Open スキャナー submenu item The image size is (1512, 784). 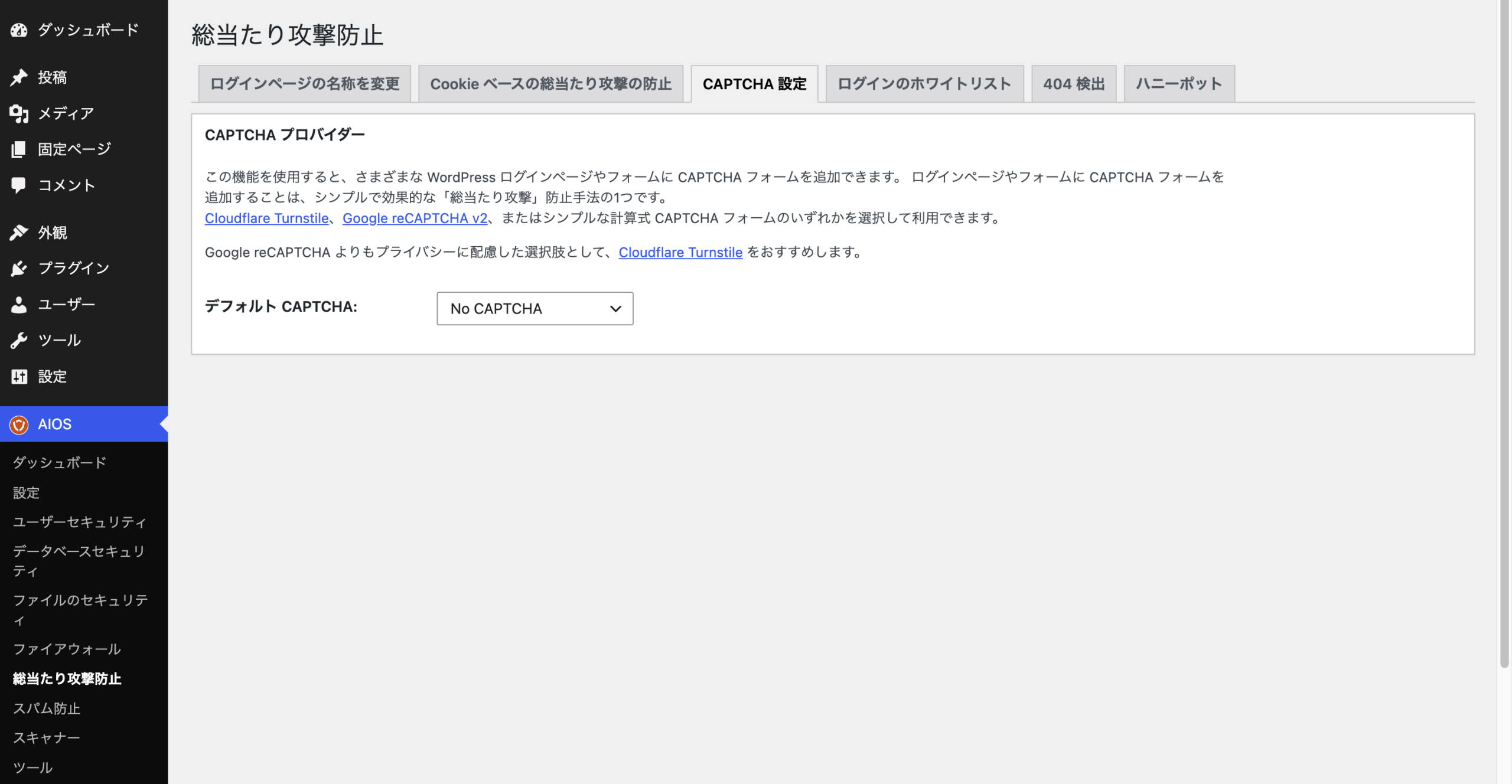click(x=47, y=738)
